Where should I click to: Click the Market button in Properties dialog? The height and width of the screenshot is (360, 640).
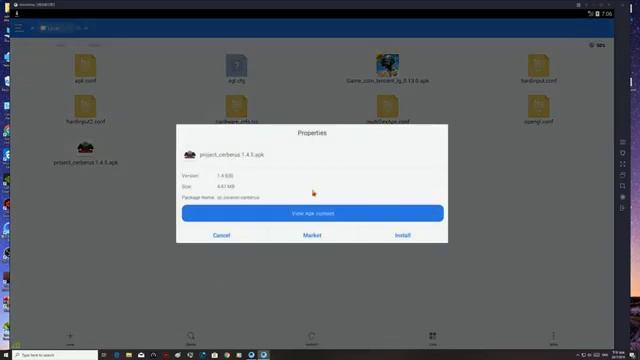pos(312,236)
